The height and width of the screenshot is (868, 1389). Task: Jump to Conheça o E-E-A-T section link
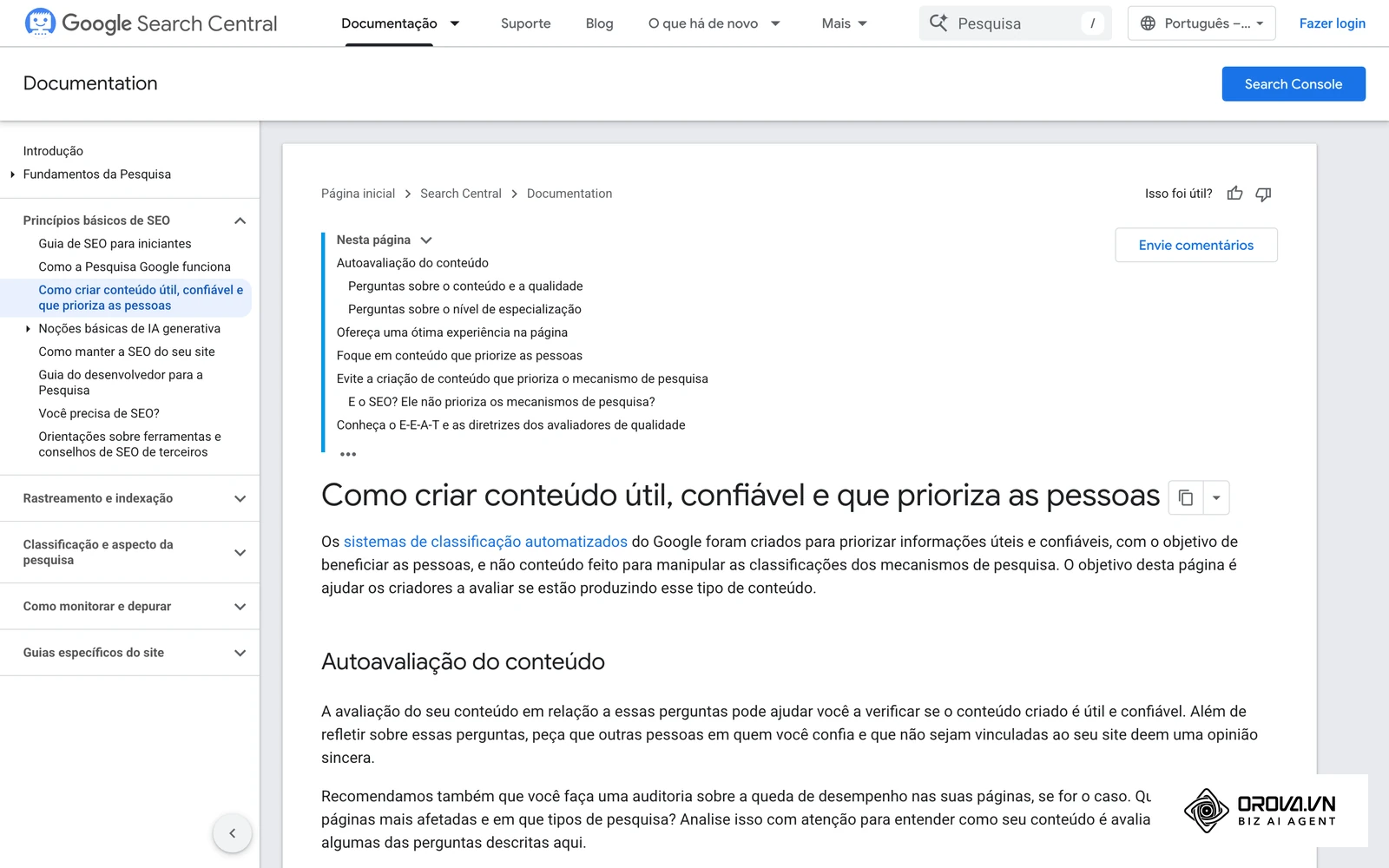click(510, 425)
